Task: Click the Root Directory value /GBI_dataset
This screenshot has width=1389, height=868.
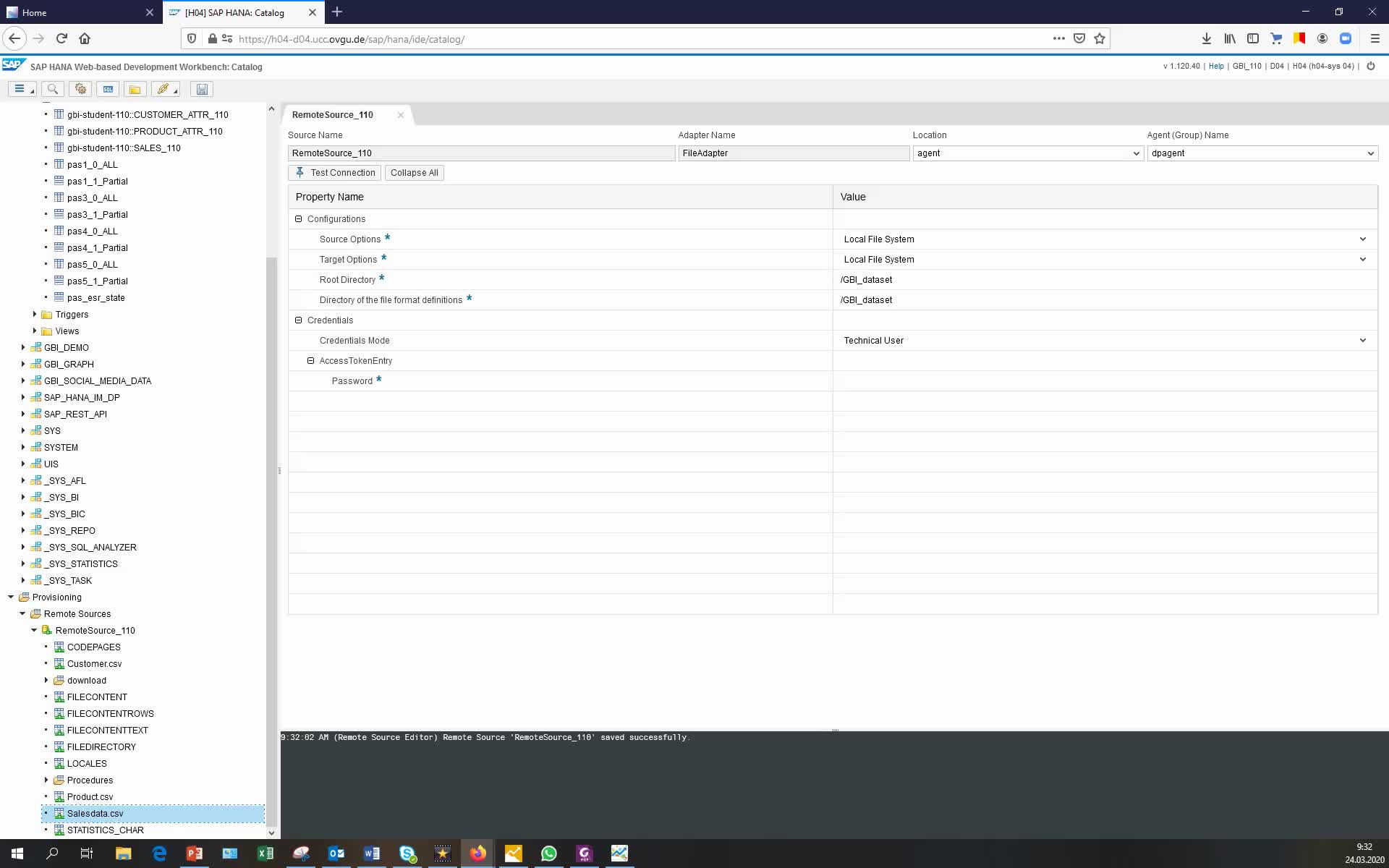Action: [x=866, y=279]
